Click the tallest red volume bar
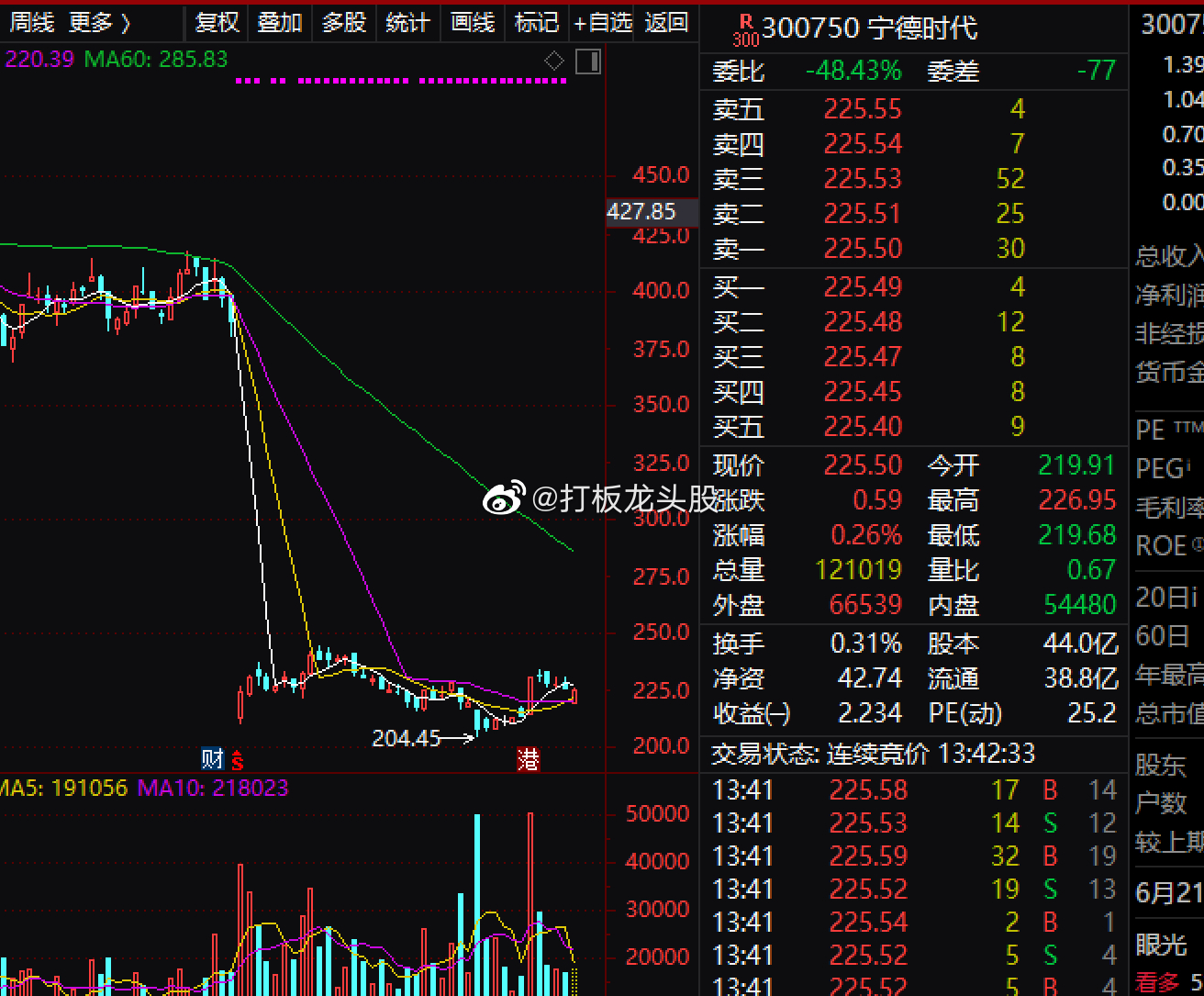Viewport: 1204px width, 996px height. [530, 903]
